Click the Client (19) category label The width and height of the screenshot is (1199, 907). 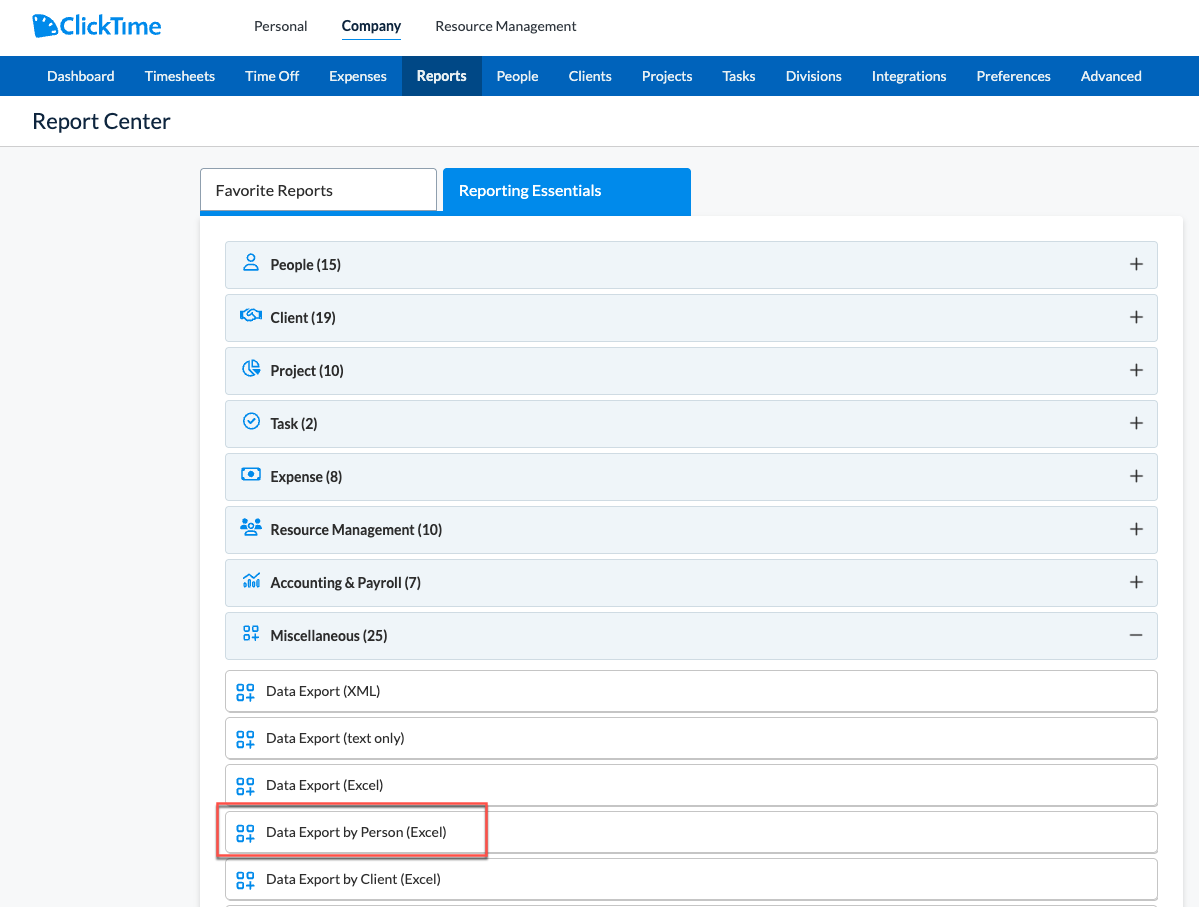coord(303,317)
